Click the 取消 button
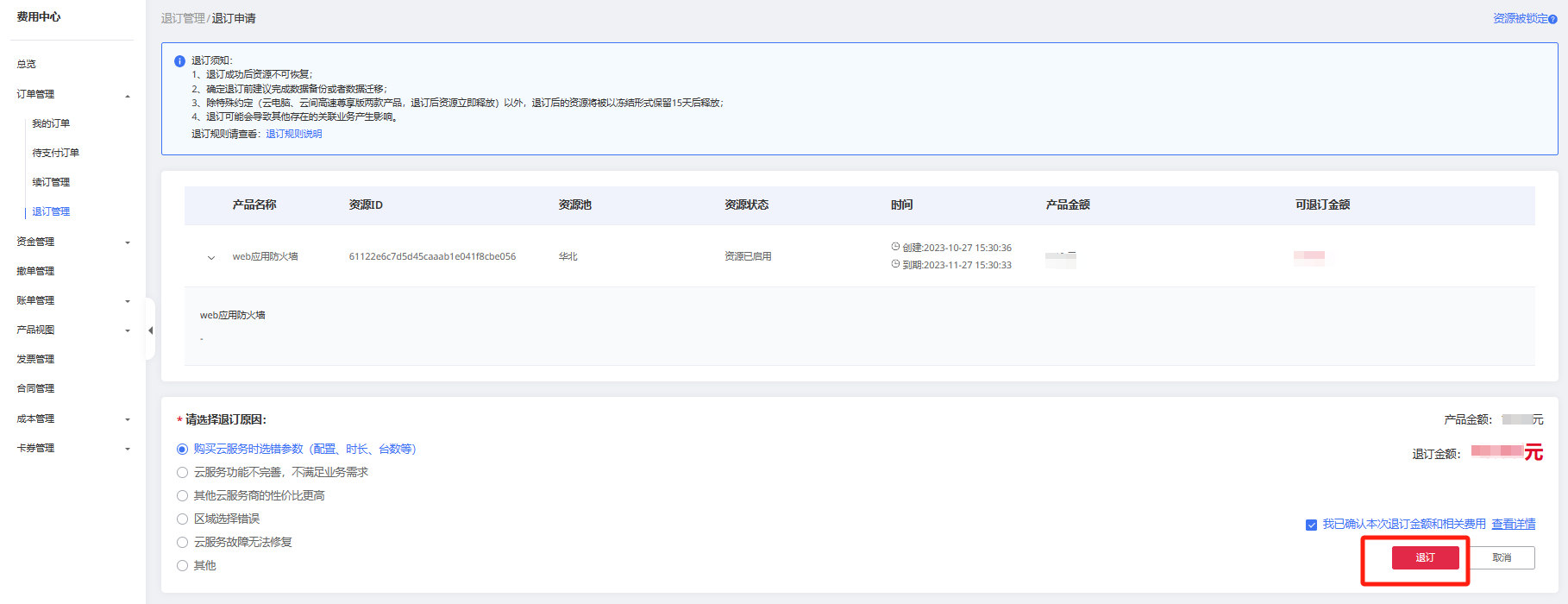Viewport: 1568px width, 604px height. point(1502,558)
